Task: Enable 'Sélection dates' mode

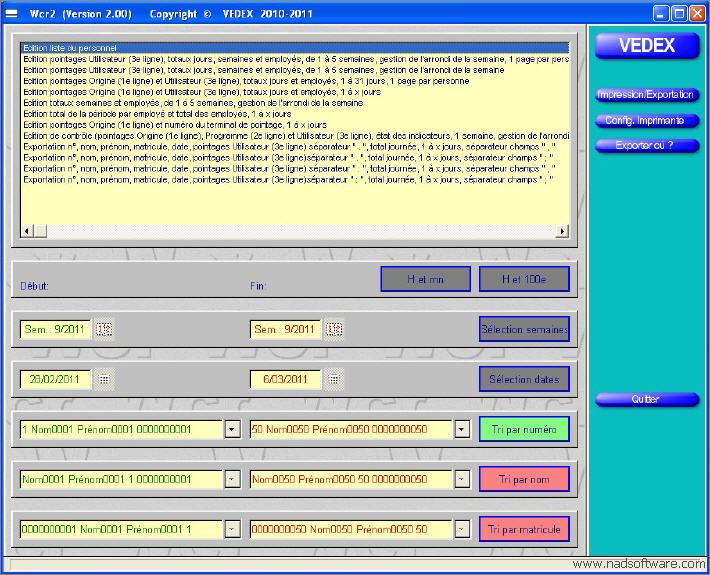Action: 524,379
